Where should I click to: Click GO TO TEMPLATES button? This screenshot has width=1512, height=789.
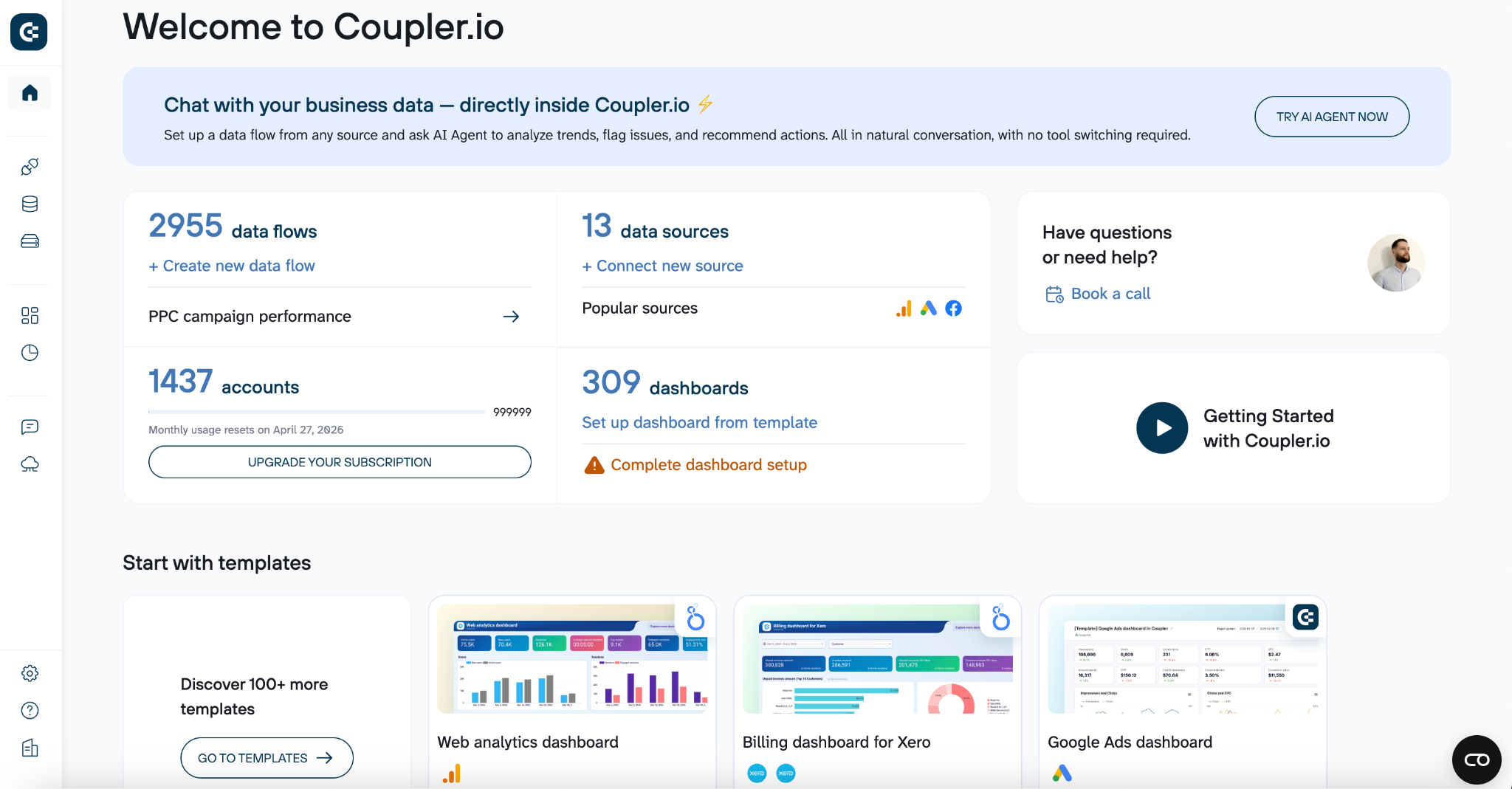click(267, 758)
